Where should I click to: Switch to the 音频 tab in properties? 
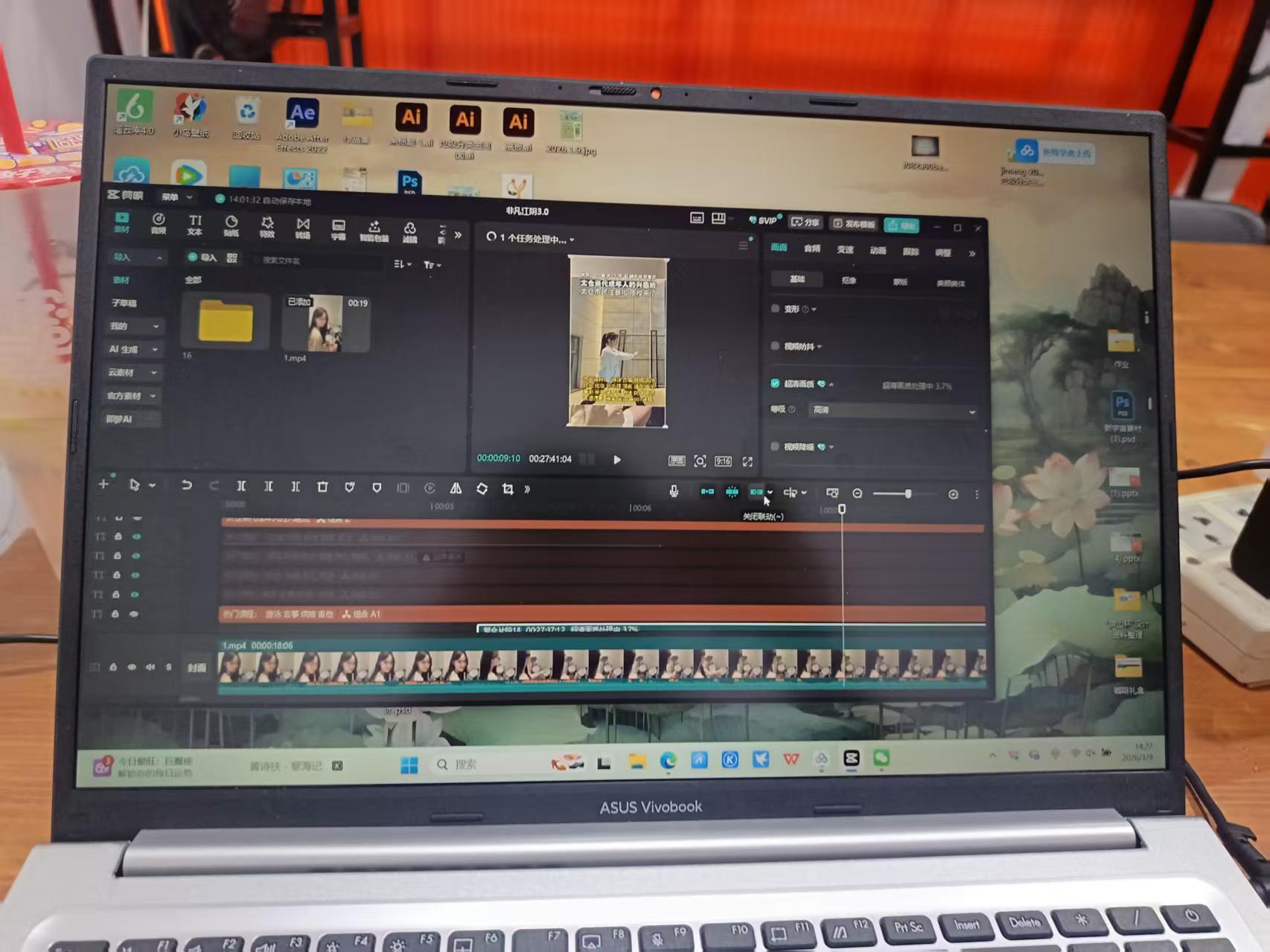(x=812, y=249)
